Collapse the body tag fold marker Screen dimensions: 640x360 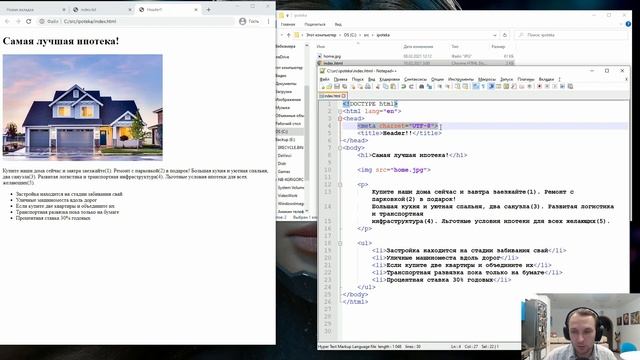coord(340,148)
